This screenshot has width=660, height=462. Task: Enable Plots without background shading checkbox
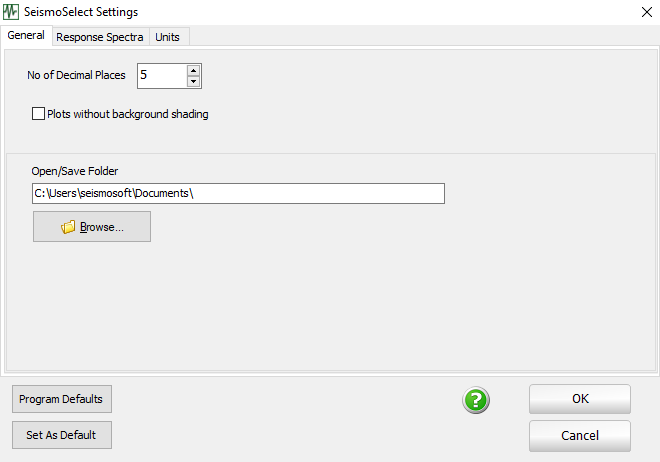click(x=38, y=114)
